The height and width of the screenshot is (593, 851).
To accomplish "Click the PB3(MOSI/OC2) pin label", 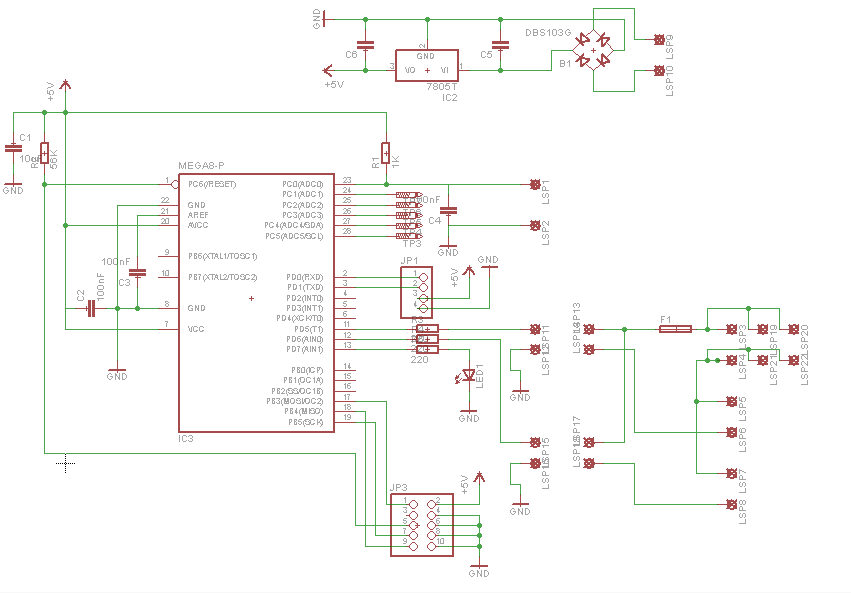I will 295,401.
